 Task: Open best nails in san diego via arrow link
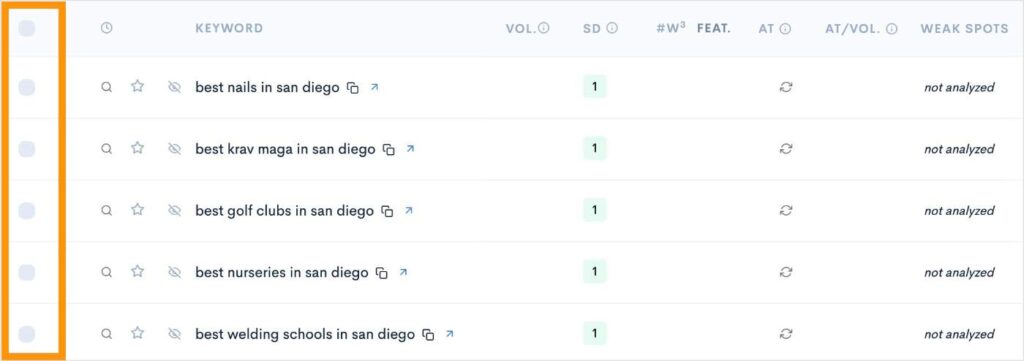click(374, 87)
